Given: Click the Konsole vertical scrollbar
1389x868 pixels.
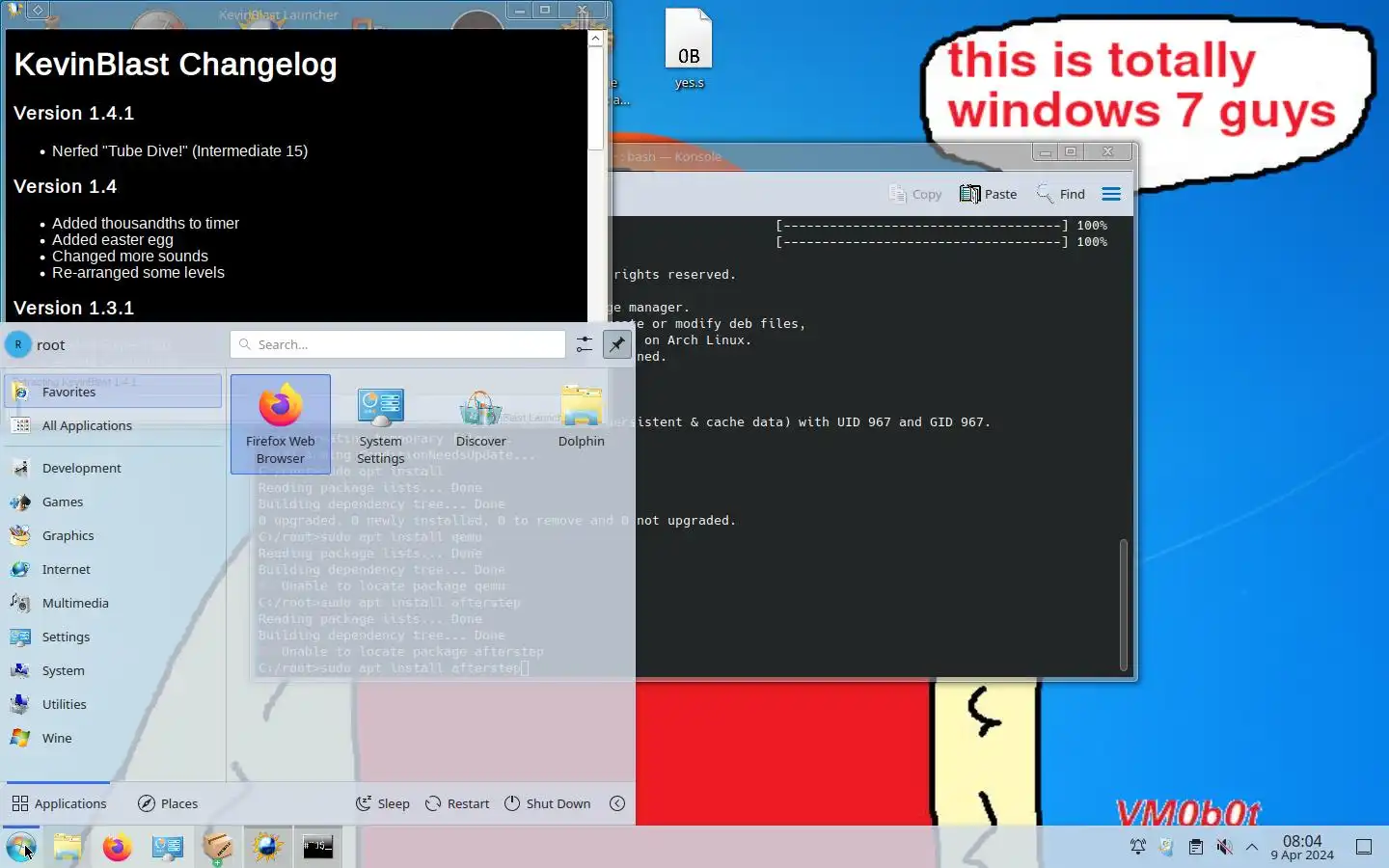Looking at the screenshot, I should pos(1123,605).
